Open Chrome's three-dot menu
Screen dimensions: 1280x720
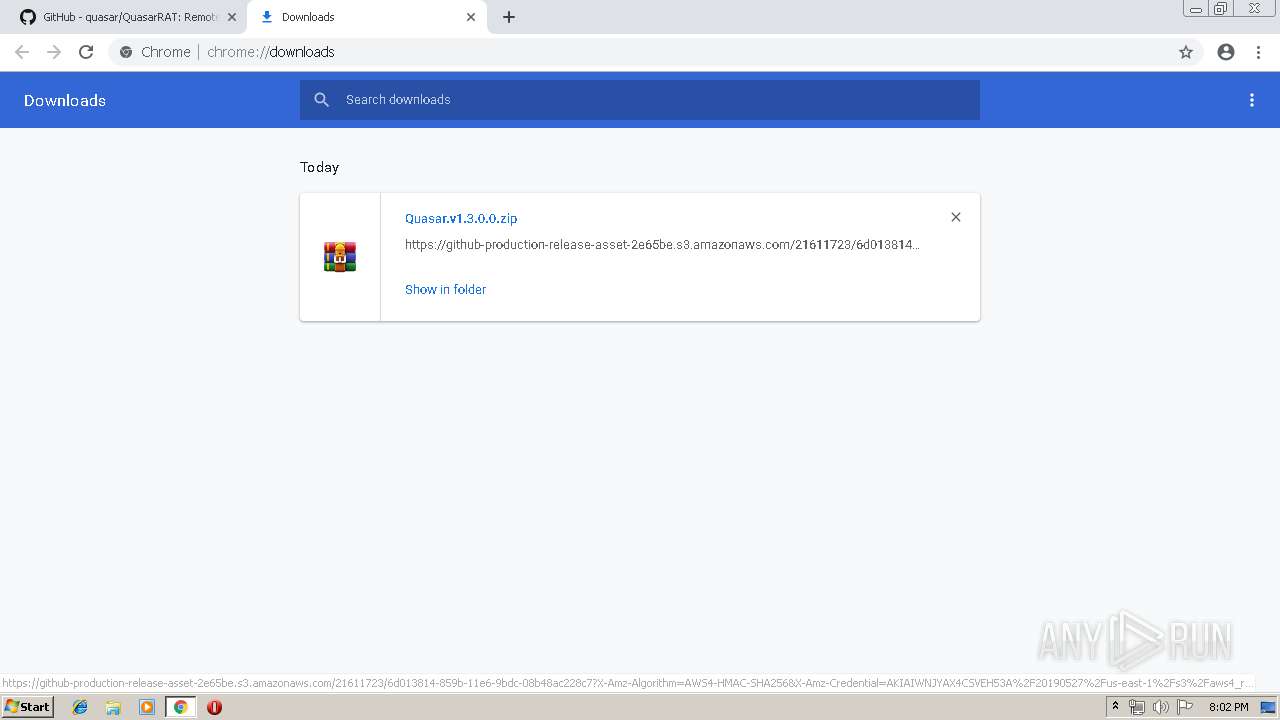coord(1258,52)
